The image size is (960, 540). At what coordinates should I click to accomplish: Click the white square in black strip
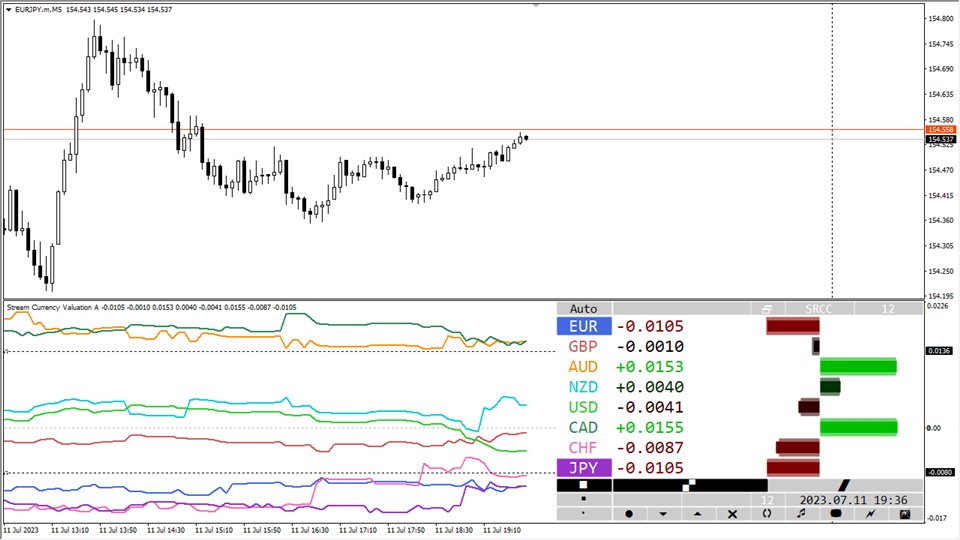[x=583, y=485]
